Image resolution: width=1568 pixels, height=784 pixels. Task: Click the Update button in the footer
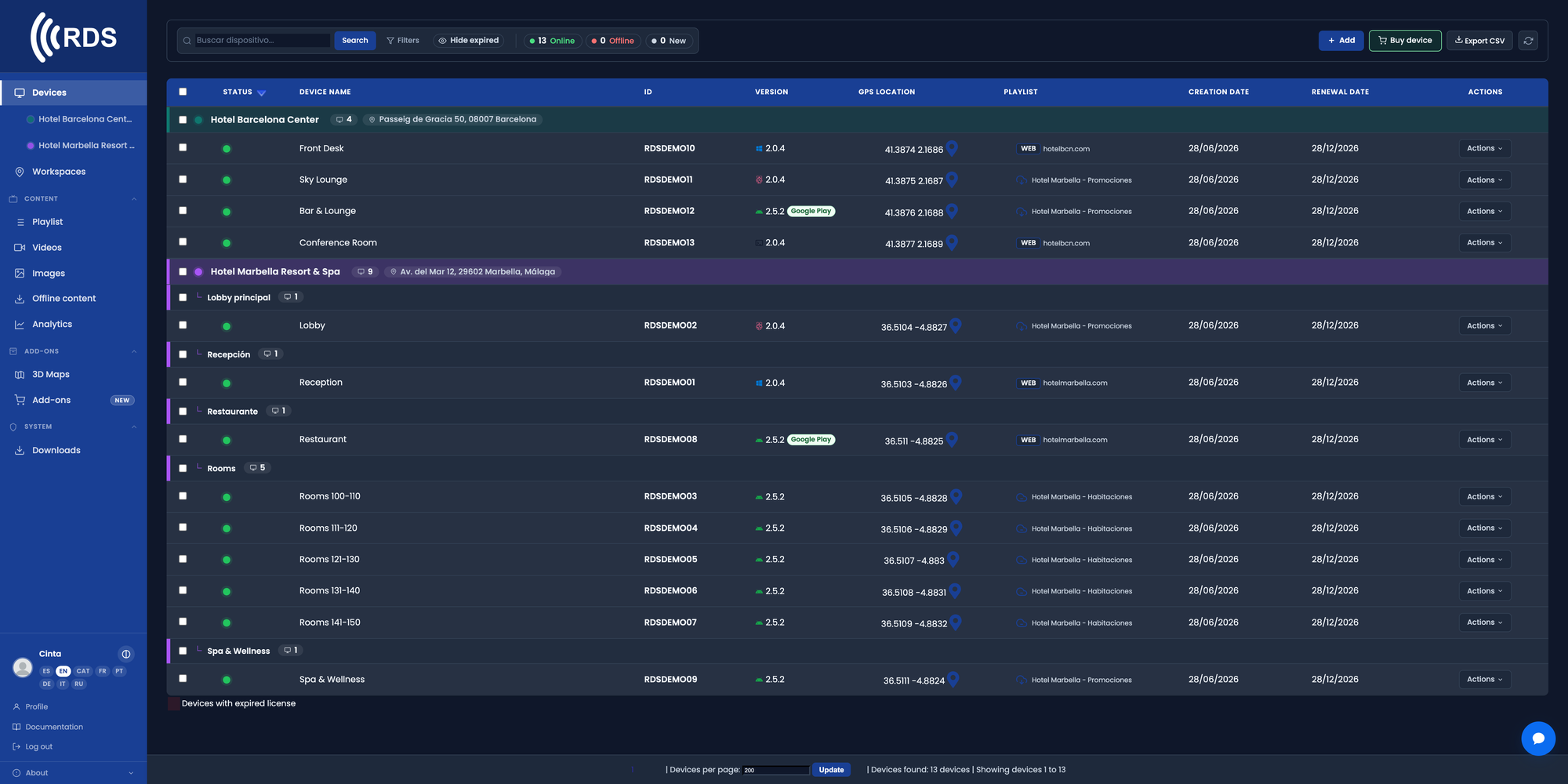pos(831,770)
